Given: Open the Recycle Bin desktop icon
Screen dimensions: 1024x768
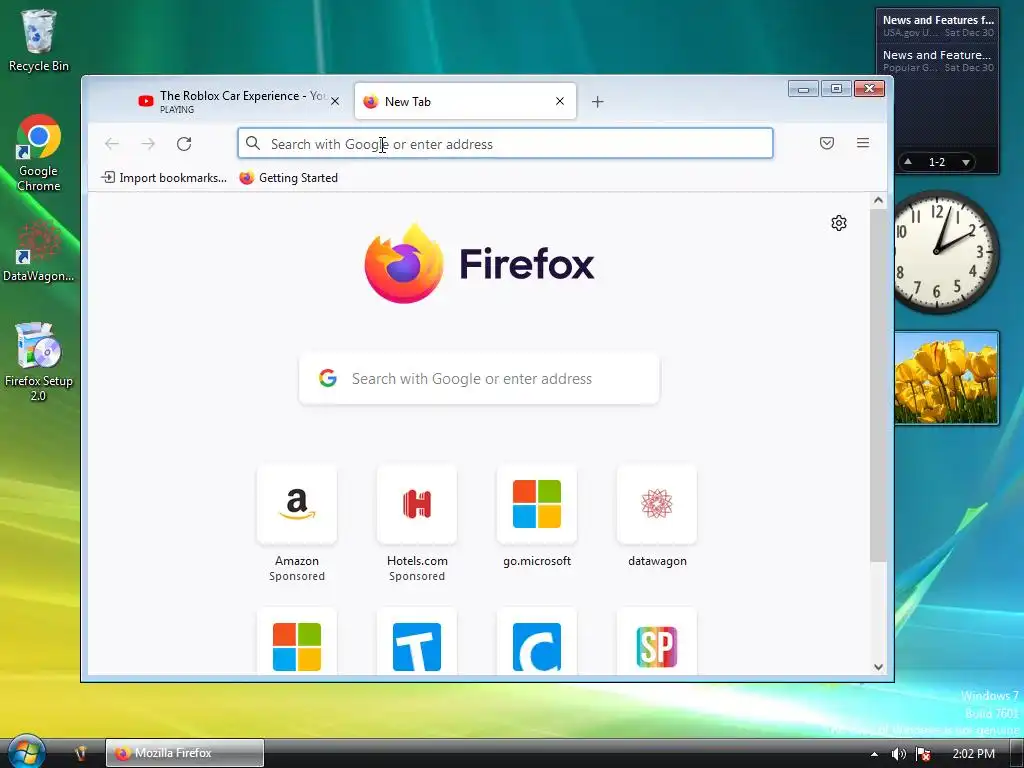Looking at the screenshot, I should (x=39, y=40).
